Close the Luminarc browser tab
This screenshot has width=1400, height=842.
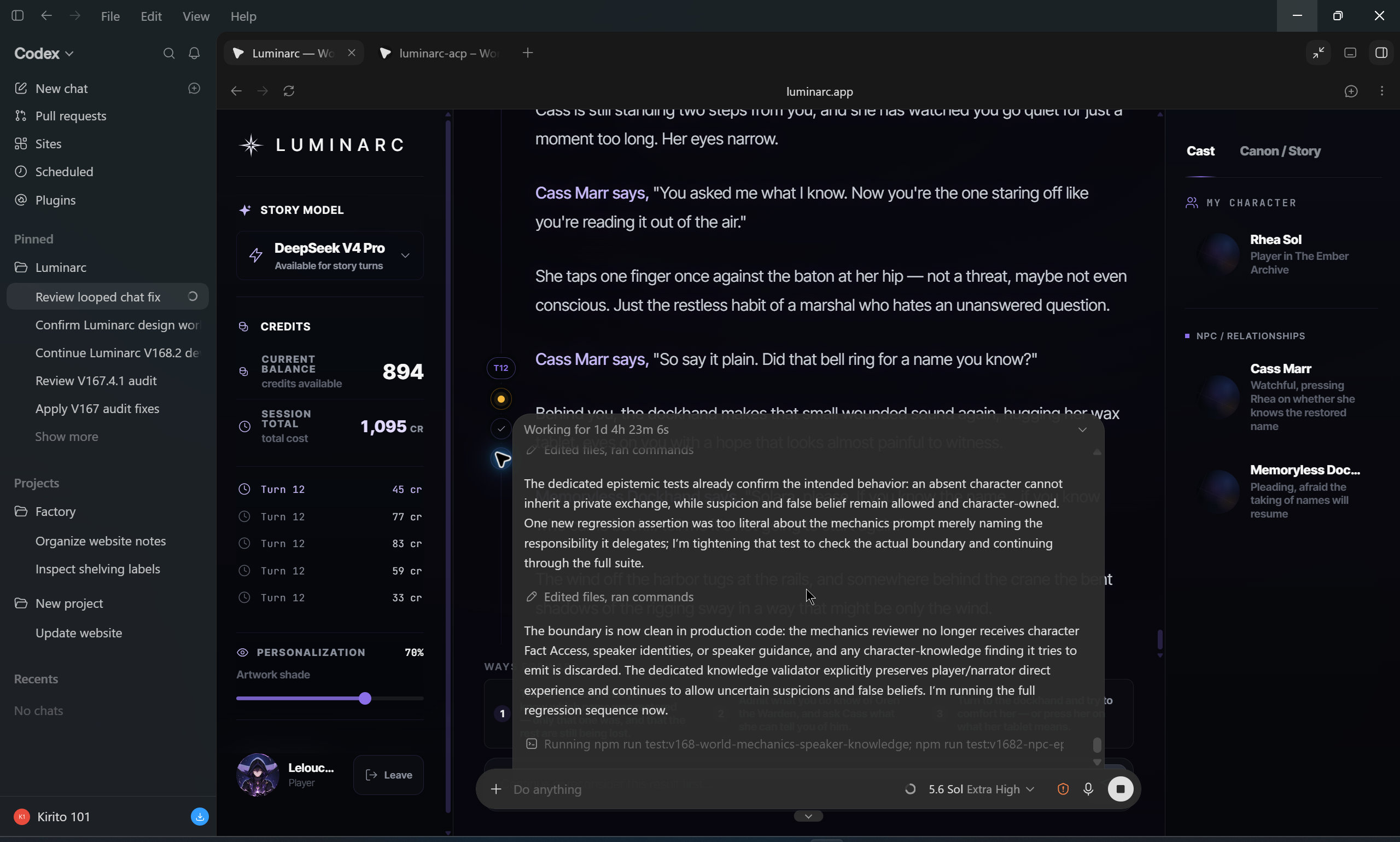point(352,53)
